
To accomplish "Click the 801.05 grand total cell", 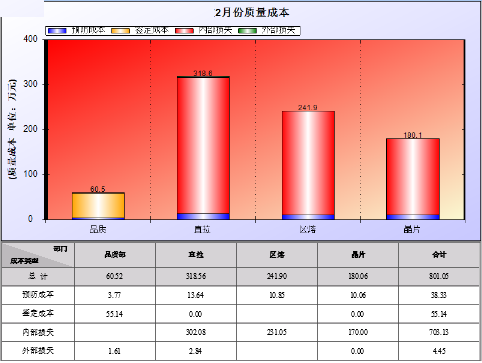I will point(439,276).
